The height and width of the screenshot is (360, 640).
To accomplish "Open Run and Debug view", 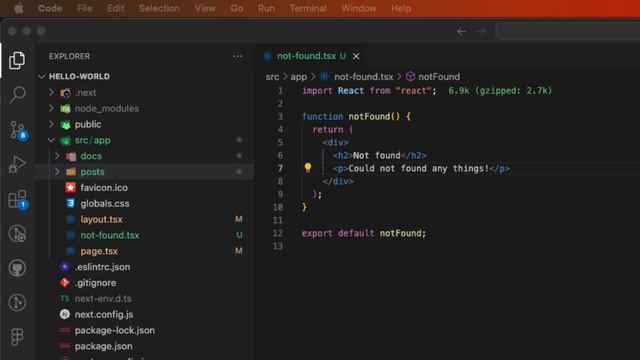I will coord(17,164).
